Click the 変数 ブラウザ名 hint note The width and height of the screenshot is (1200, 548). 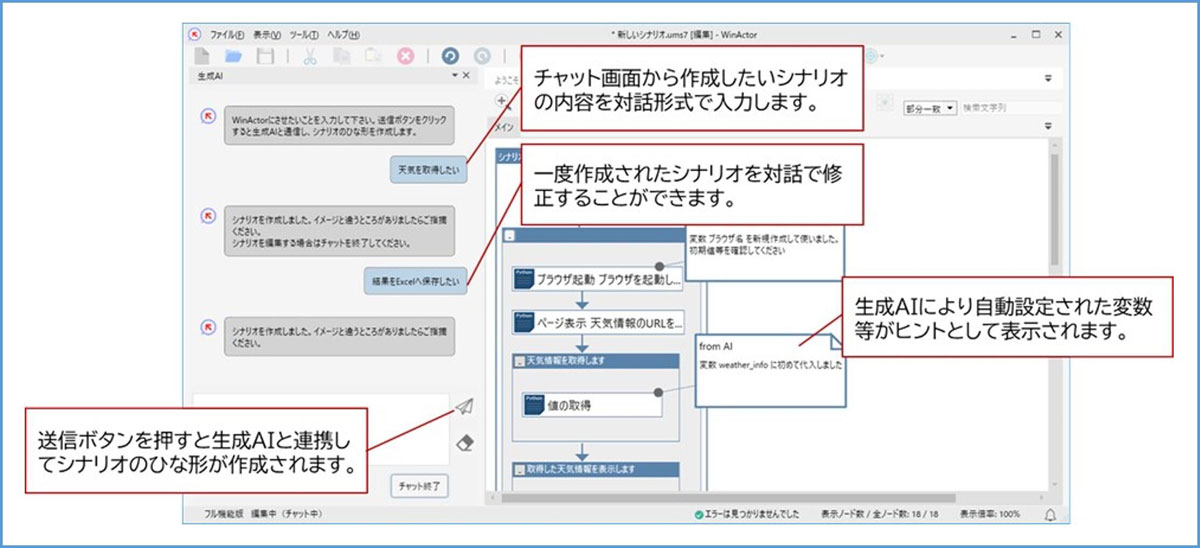(x=764, y=253)
